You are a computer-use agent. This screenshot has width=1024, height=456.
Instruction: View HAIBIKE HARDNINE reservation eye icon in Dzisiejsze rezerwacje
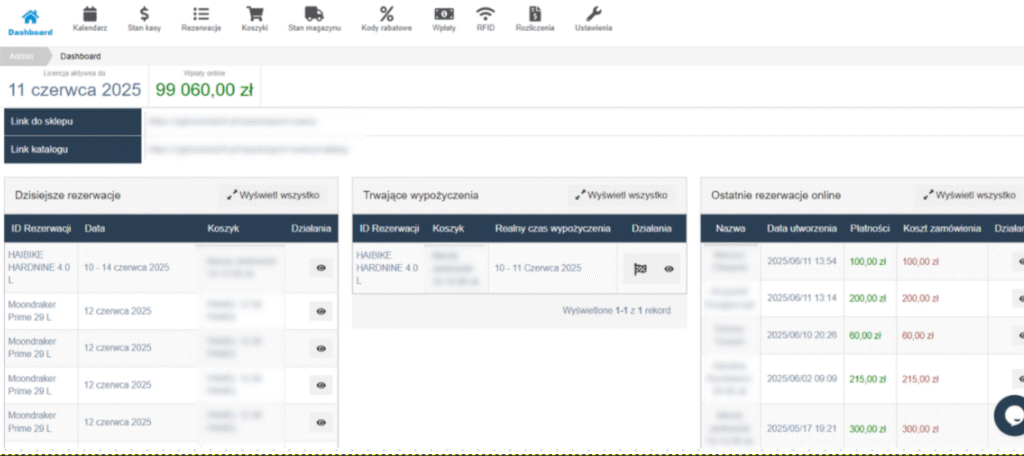(321, 268)
